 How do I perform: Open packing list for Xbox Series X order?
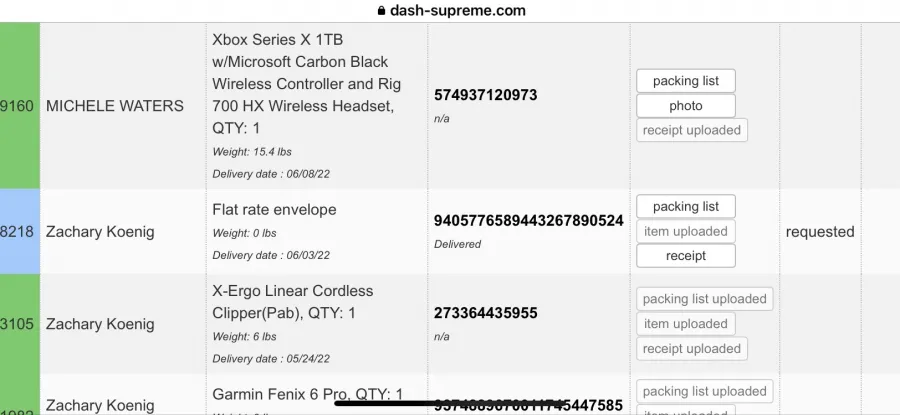pyautogui.click(x=685, y=81)
